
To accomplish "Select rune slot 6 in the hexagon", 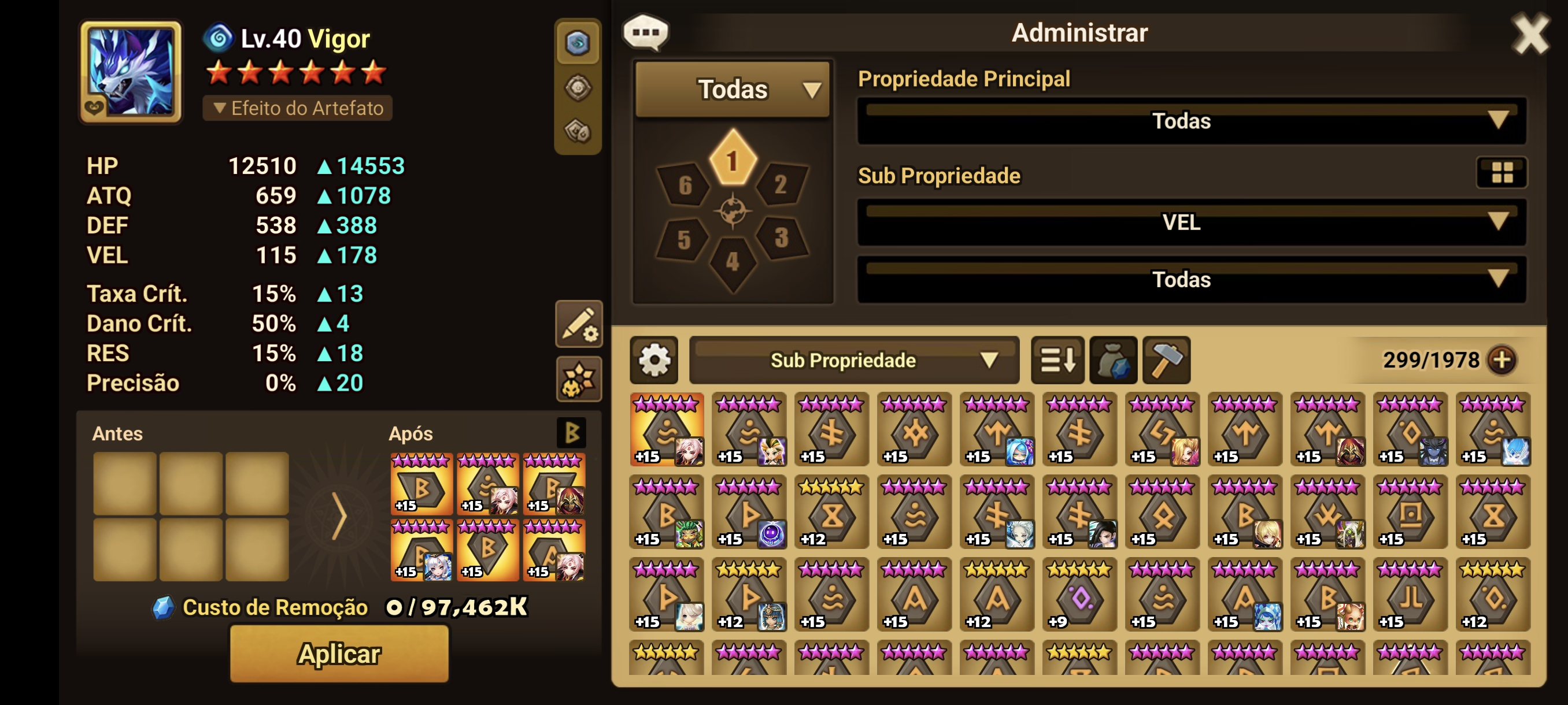I will pyautogui.click(x=684, y=184).
